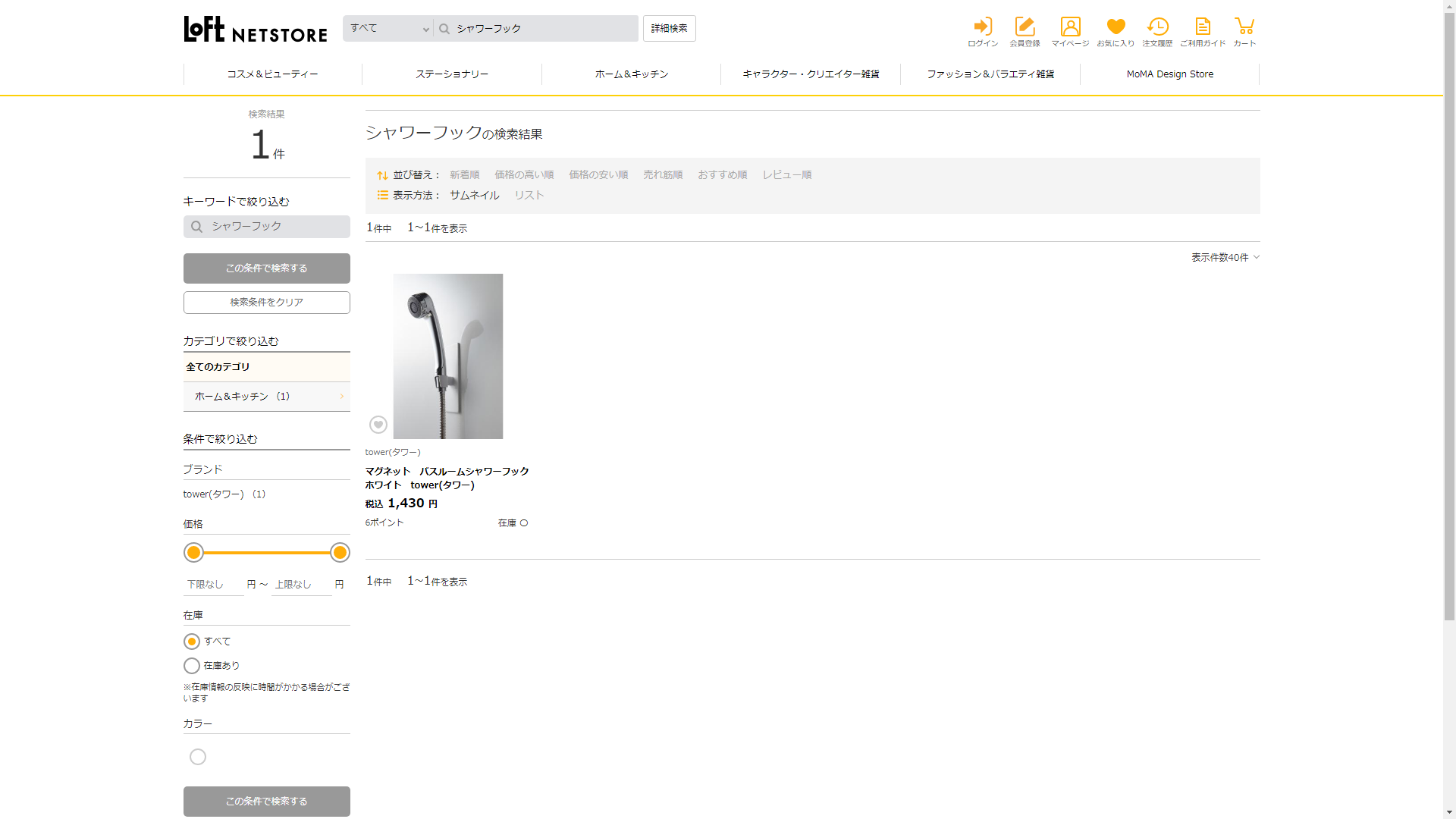This screenshot has height=819, width=1456.
Task: Select the 在庫あり radio button
Action: pyautogui.click(x=192, y=666)
